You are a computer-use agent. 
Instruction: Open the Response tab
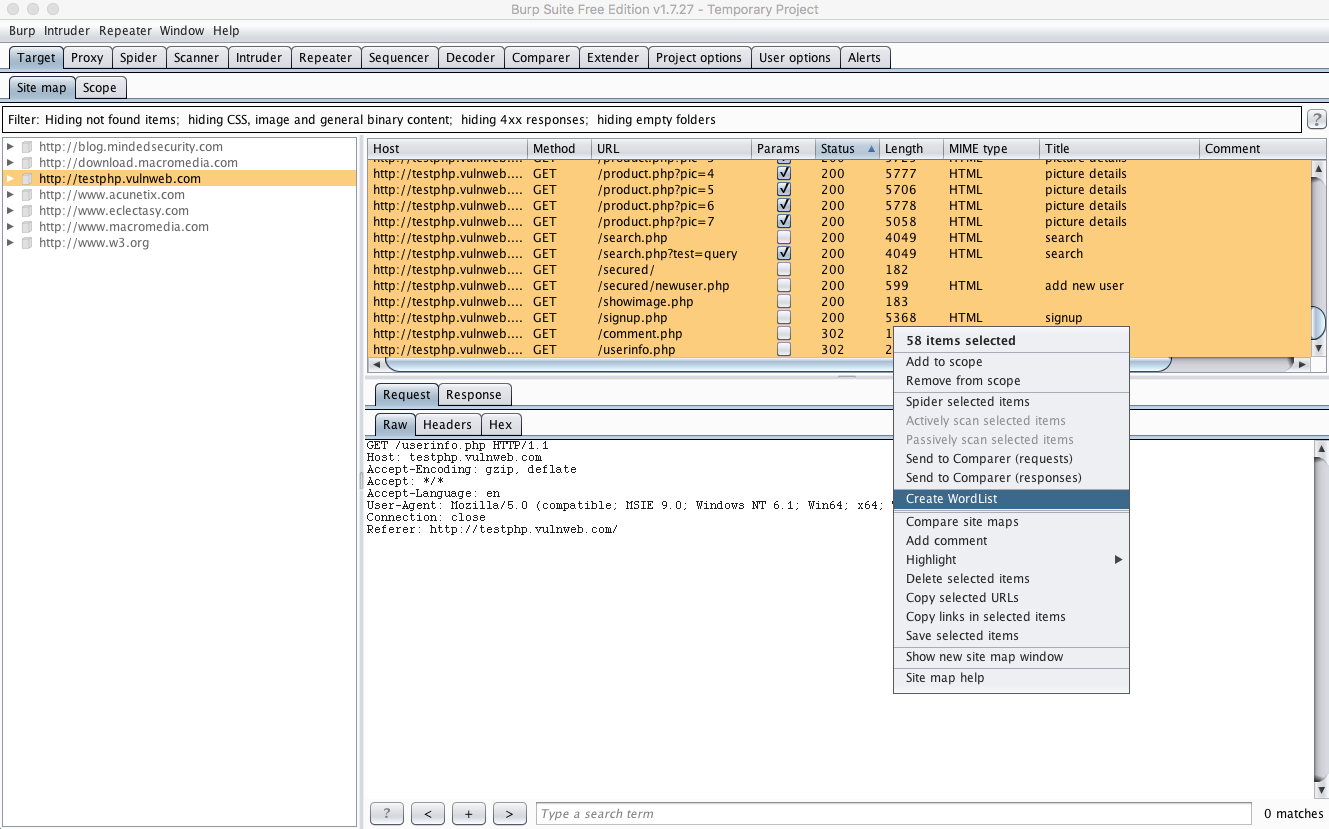click(x=474, y=395)
